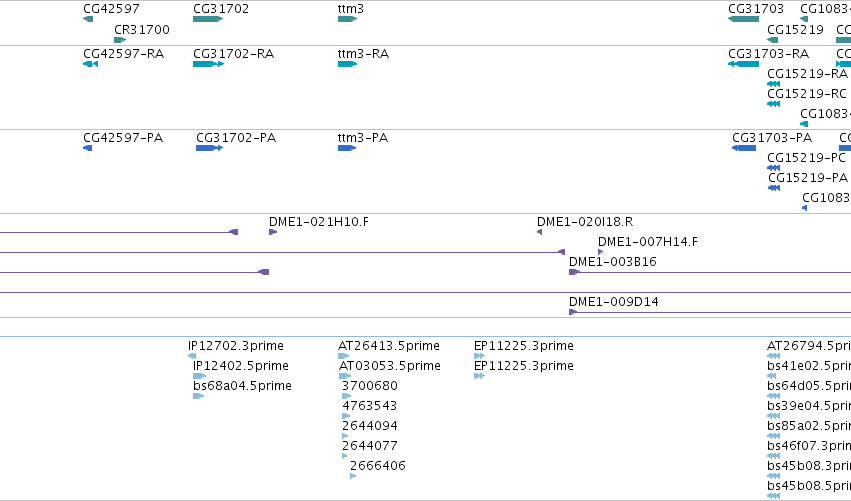Select the bs39e04.5prime EST label
This screenshot has width=851, height=501.
pyautogui.click(x=809, y=405)
